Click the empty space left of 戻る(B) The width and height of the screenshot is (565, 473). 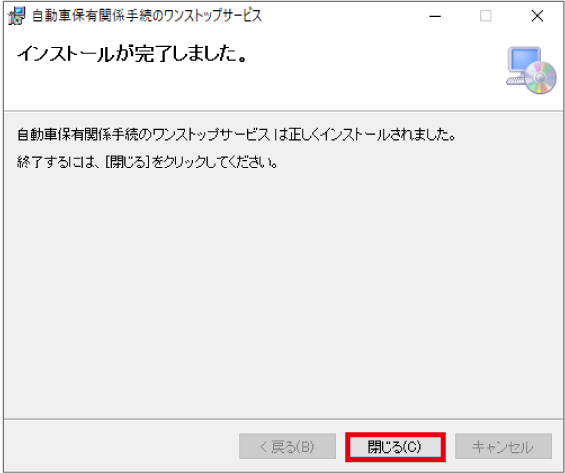tap(121, 447)
